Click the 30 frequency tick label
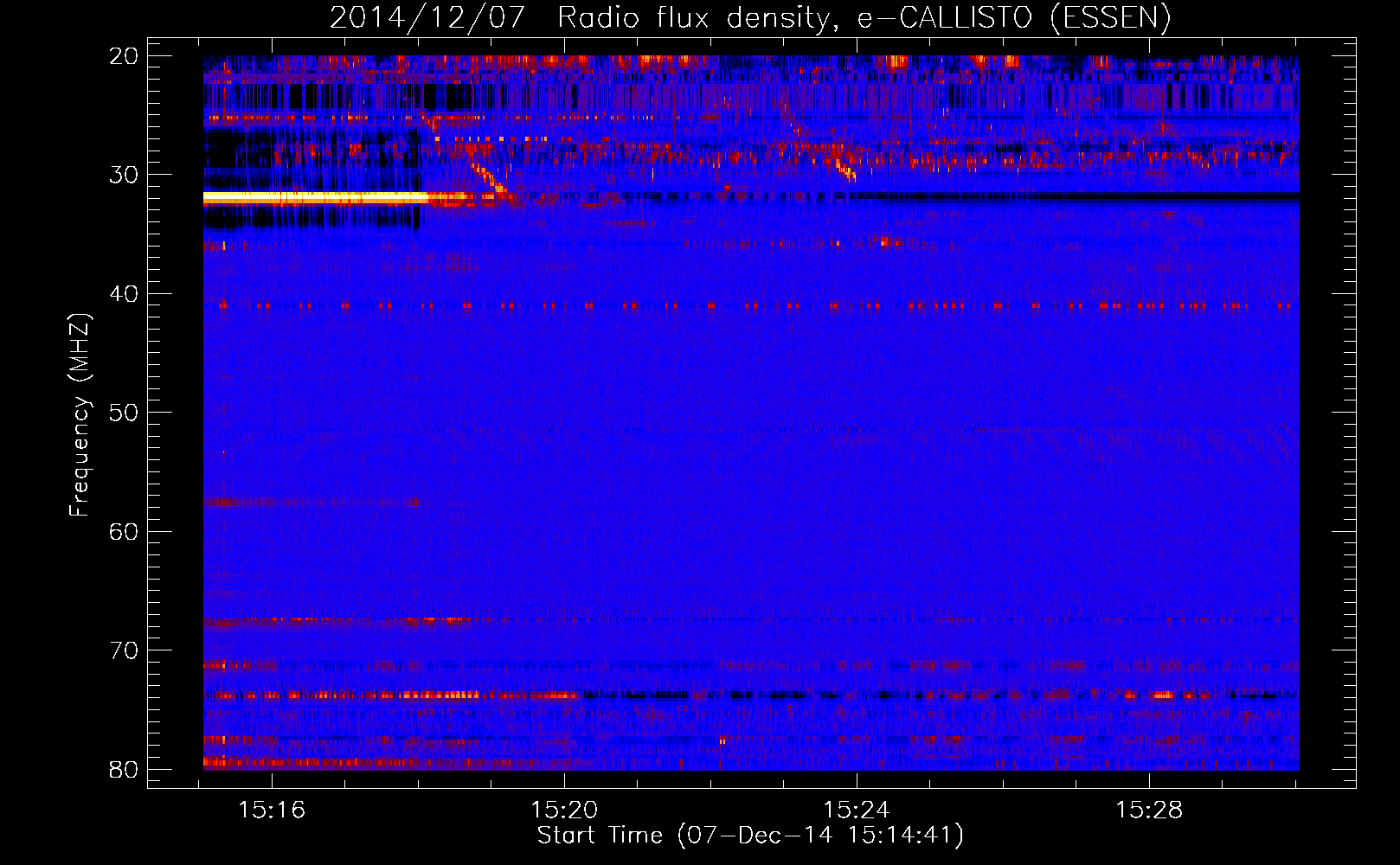Viewport: 1400px width, 865px height. 125,175
